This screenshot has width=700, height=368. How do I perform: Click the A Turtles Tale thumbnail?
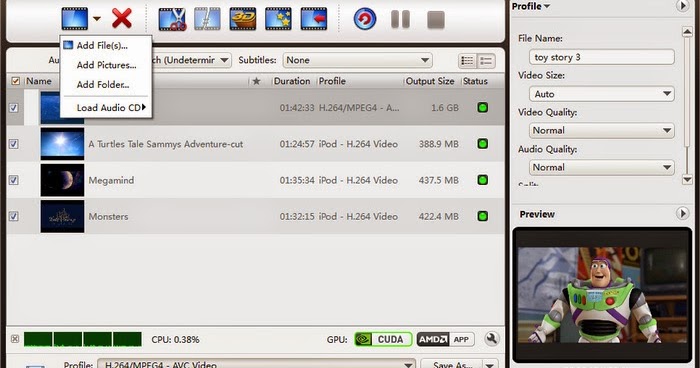(x=62, y=144)
